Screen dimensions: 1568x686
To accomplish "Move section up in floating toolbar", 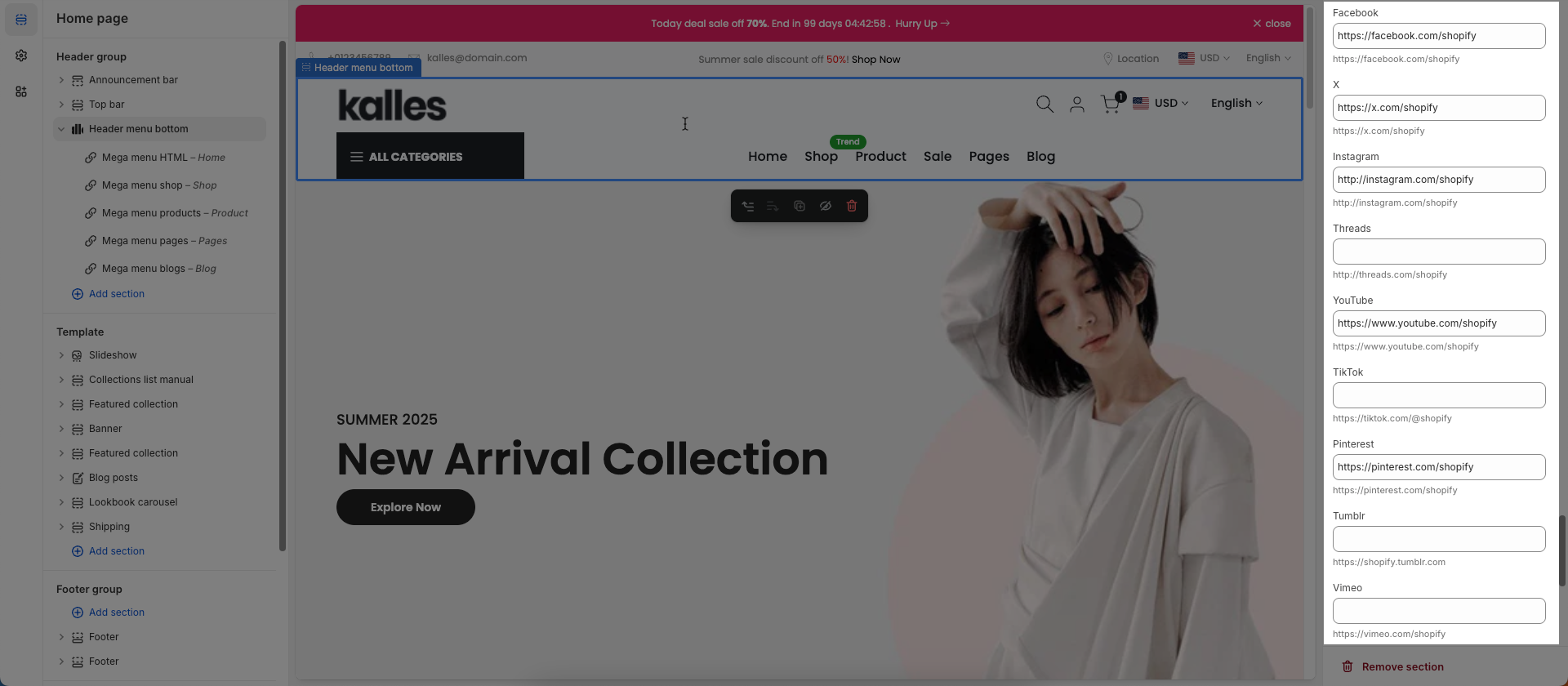I will pyautogui.click(x=747, y=206).
